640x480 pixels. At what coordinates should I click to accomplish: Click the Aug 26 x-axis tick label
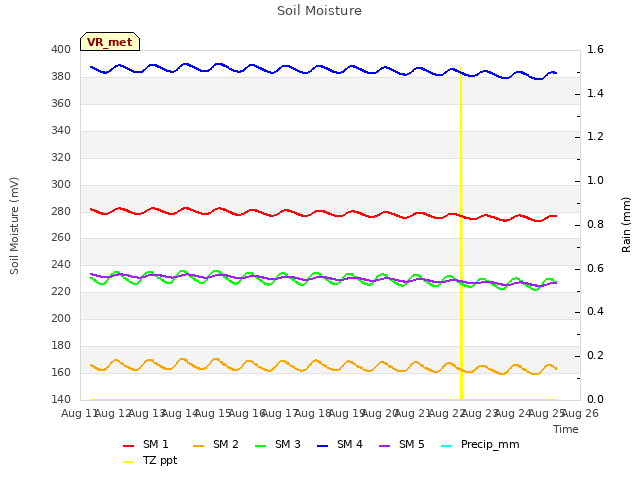pyautogui.click(x=580, y=413)
